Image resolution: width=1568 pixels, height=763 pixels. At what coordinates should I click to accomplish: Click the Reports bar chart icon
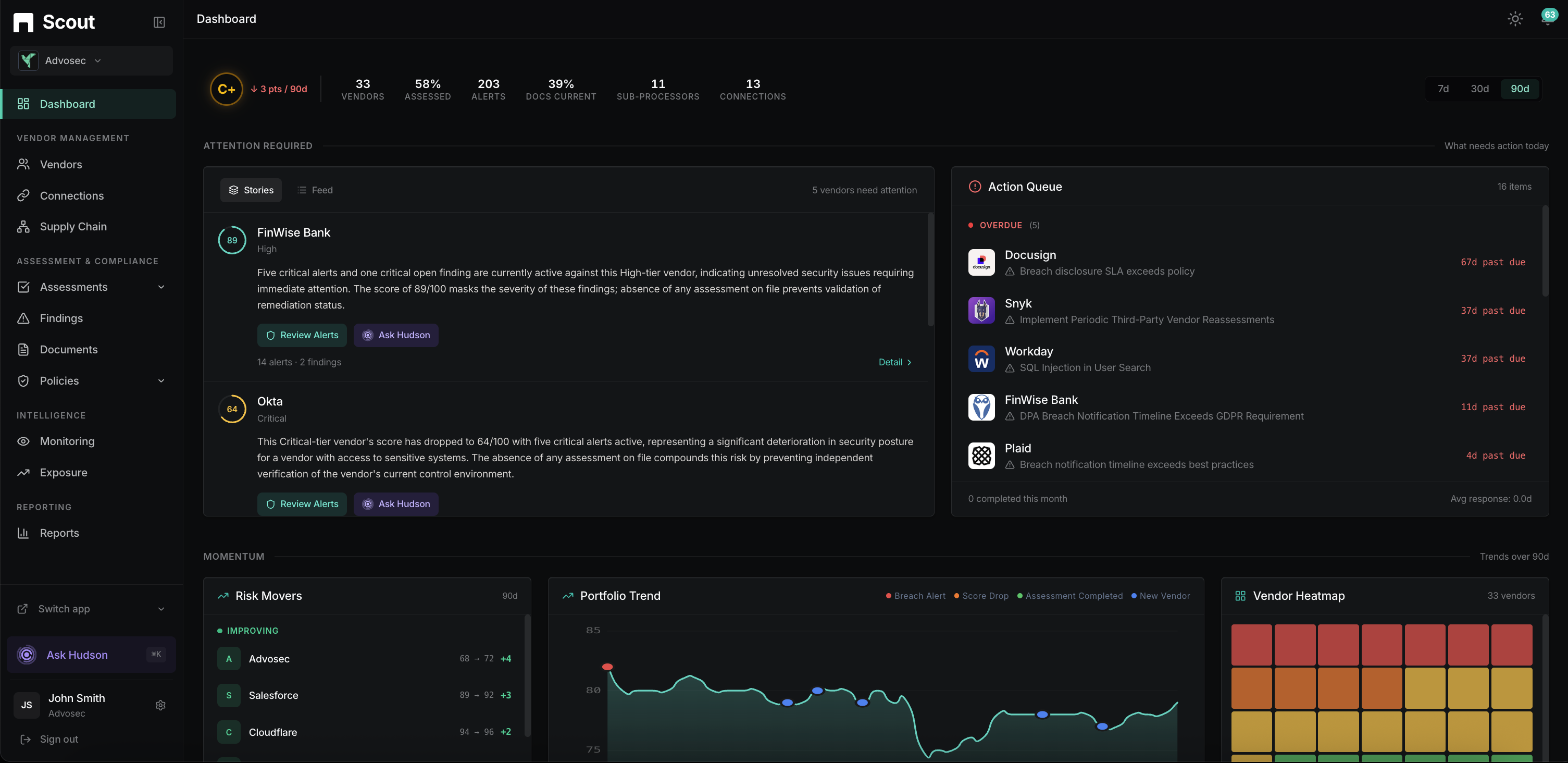pos(23,533)
